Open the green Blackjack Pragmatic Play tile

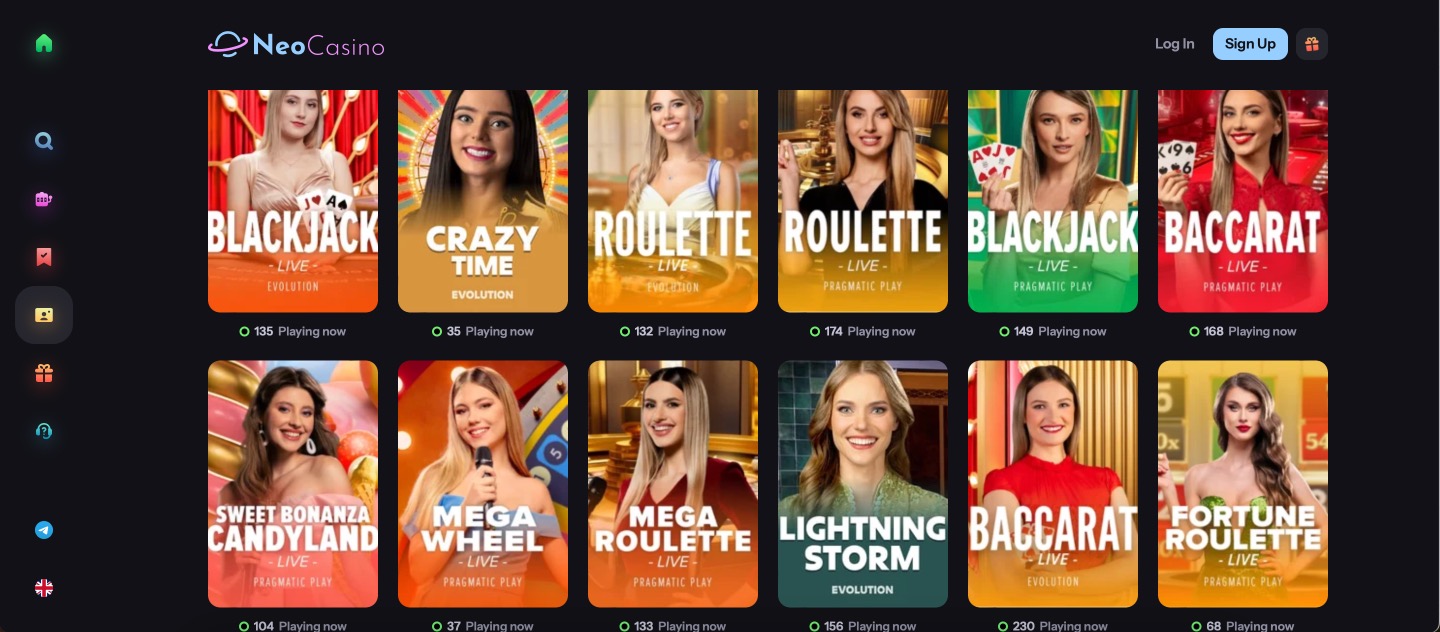tap(1053, 201)
